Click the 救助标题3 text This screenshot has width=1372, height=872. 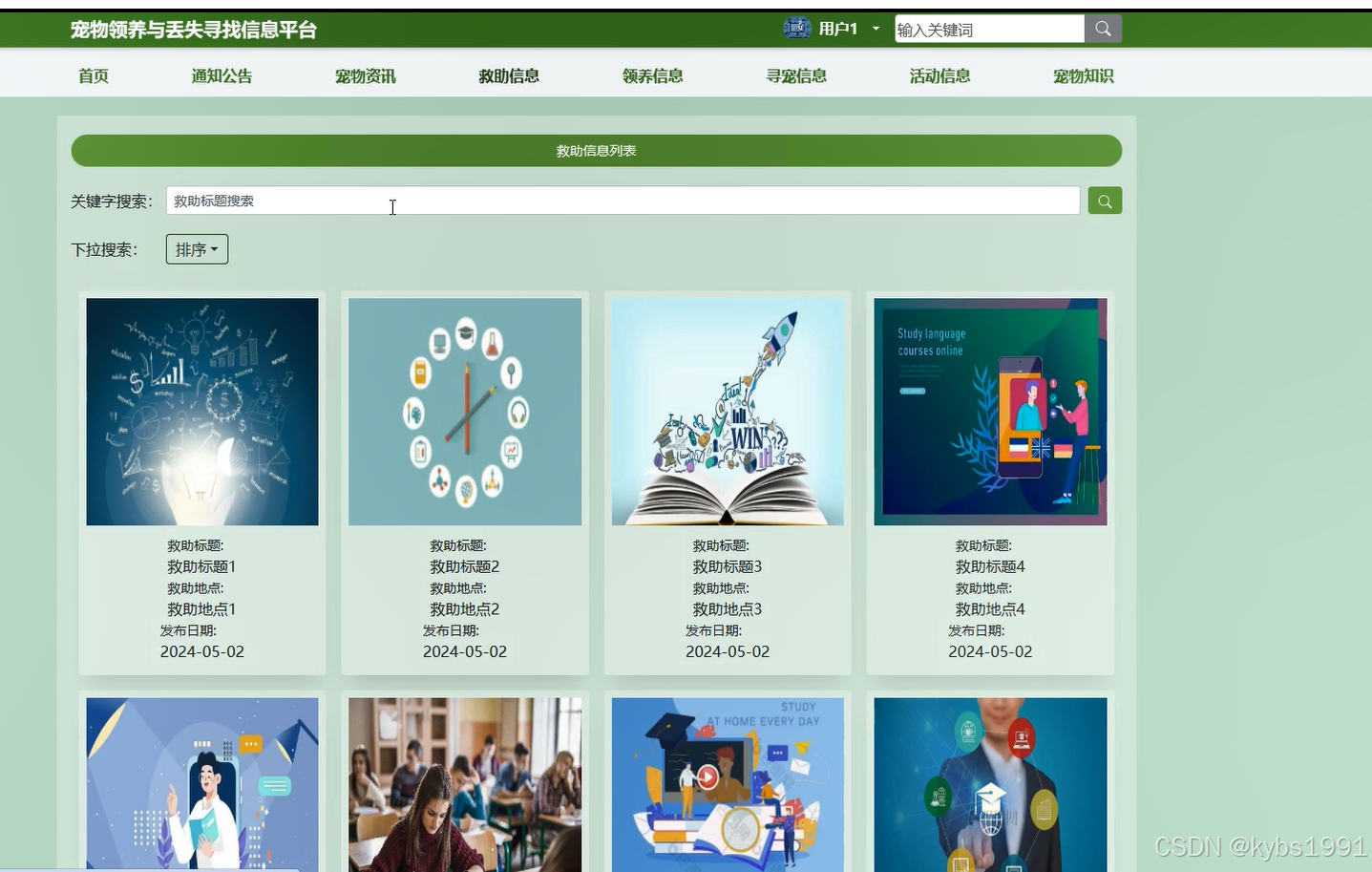click(728, 566)
